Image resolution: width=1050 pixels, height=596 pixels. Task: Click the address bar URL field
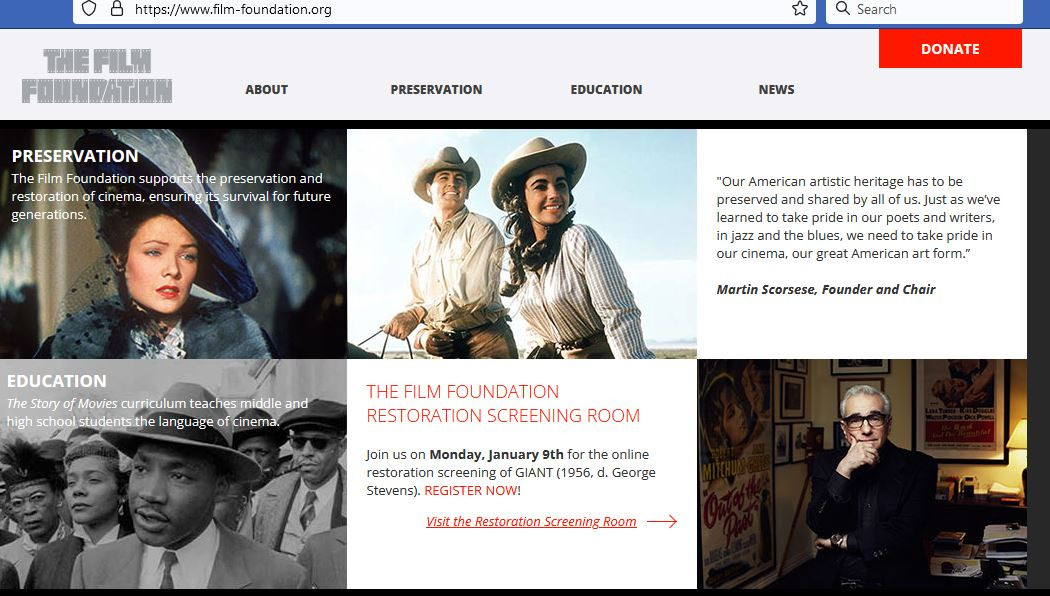(442, 9)
